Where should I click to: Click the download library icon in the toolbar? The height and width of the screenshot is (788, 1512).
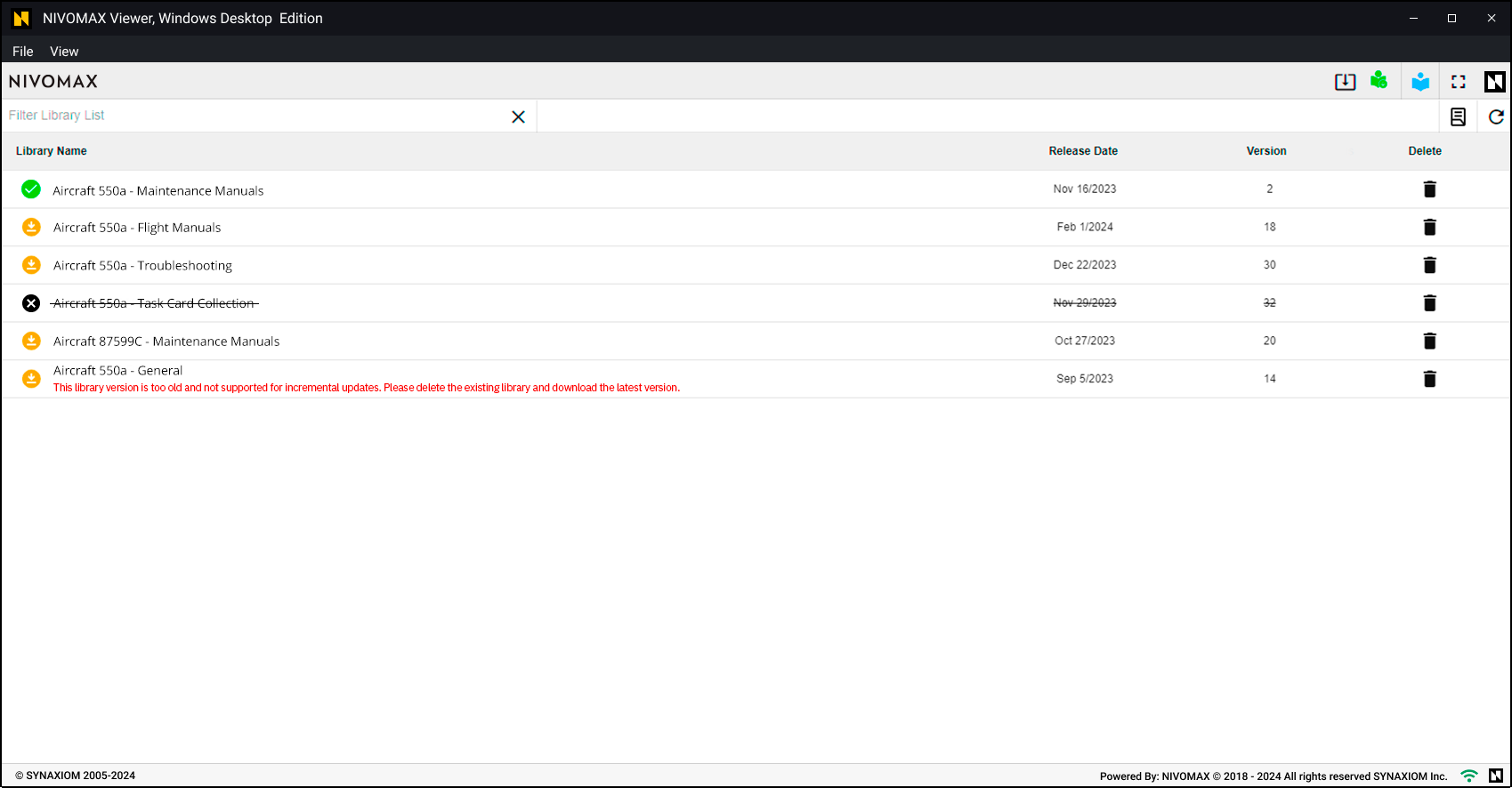(1345, 82)
